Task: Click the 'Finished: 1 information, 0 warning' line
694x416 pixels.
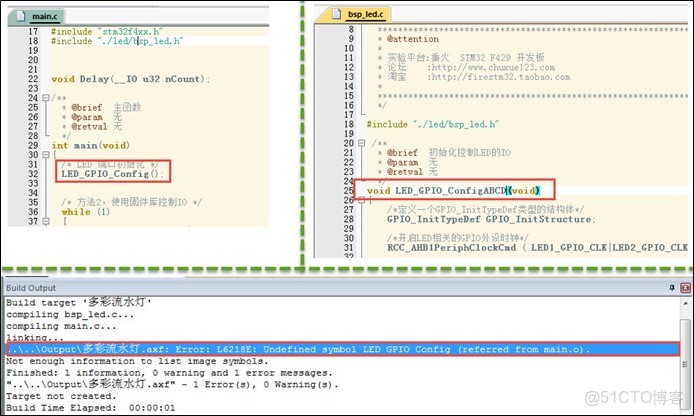Action: 169,373
